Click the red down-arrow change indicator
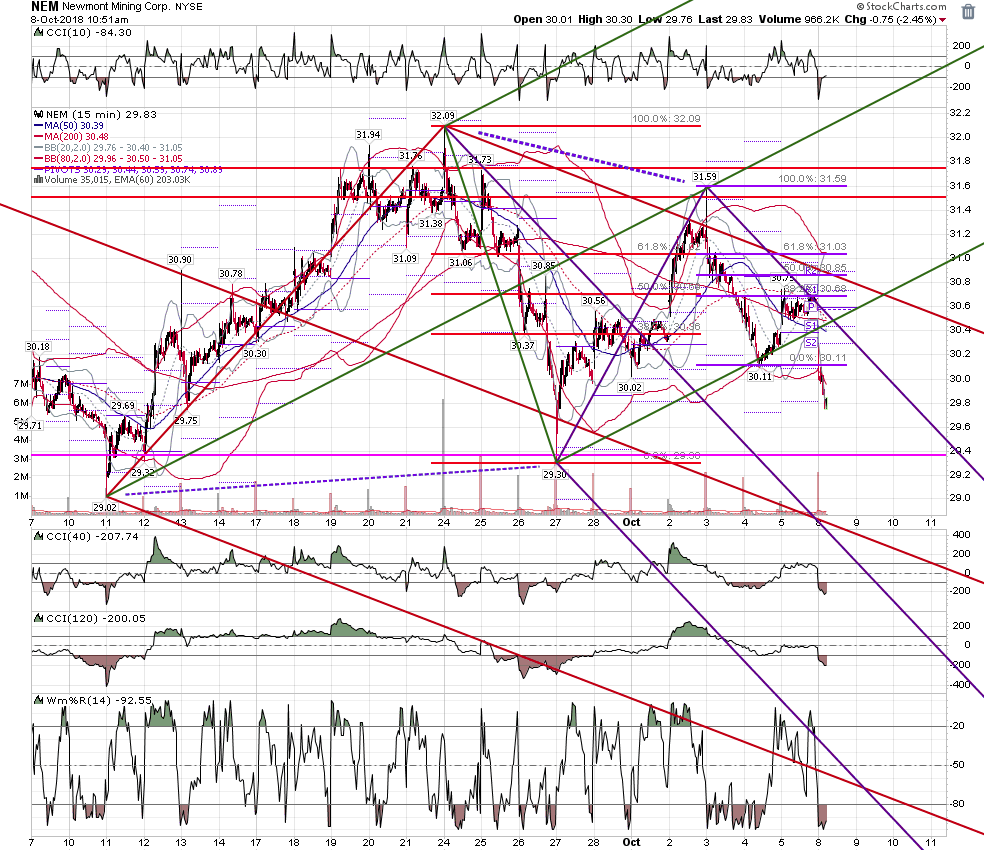This screenshot has height=850, width=984. 943,20
